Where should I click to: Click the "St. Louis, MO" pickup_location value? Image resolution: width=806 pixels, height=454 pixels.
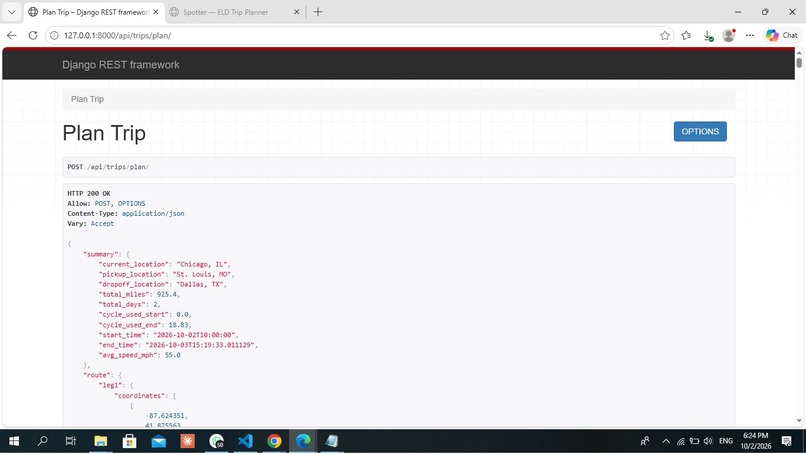click(202, 274)
